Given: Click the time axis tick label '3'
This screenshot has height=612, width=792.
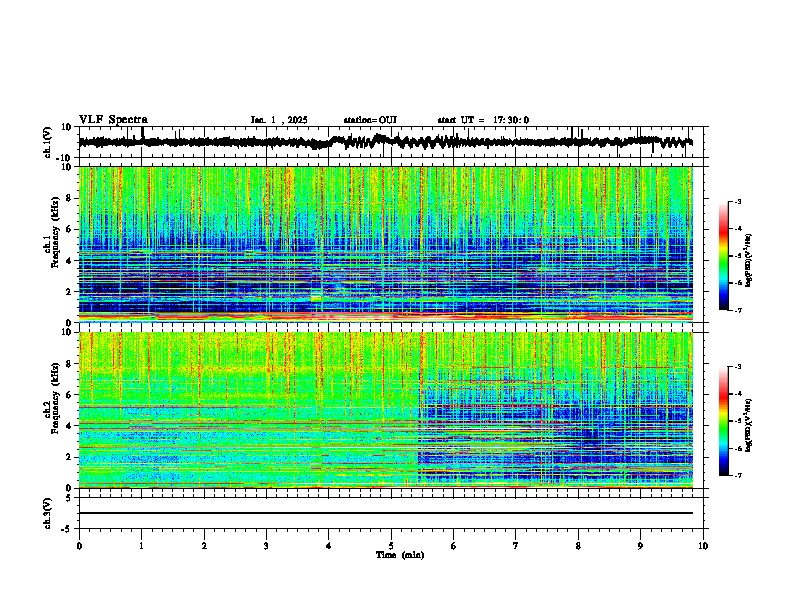Looking at the screenshot, I should pos(266,546).
